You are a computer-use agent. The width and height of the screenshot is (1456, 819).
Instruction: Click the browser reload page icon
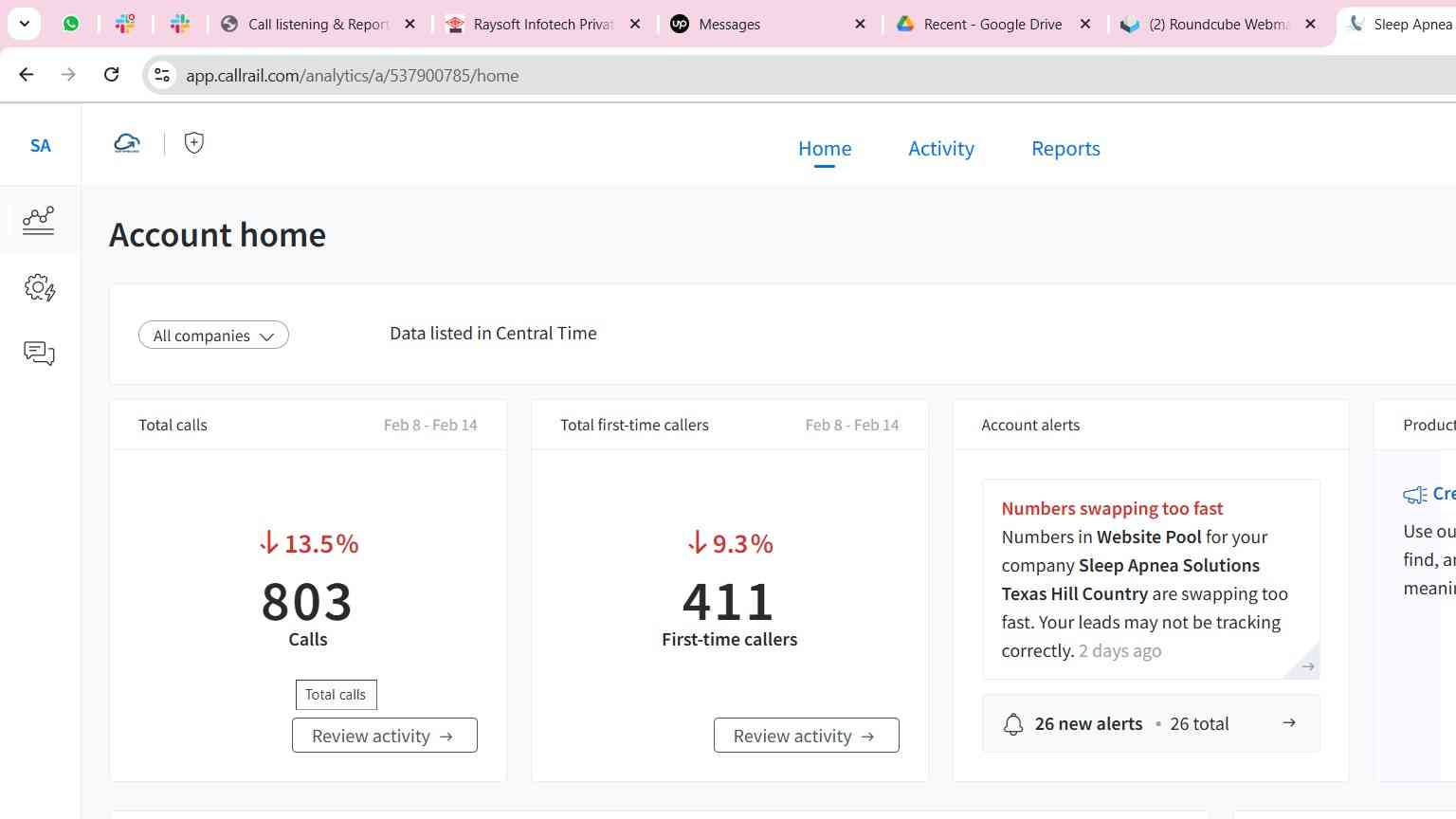coord(111,75)
